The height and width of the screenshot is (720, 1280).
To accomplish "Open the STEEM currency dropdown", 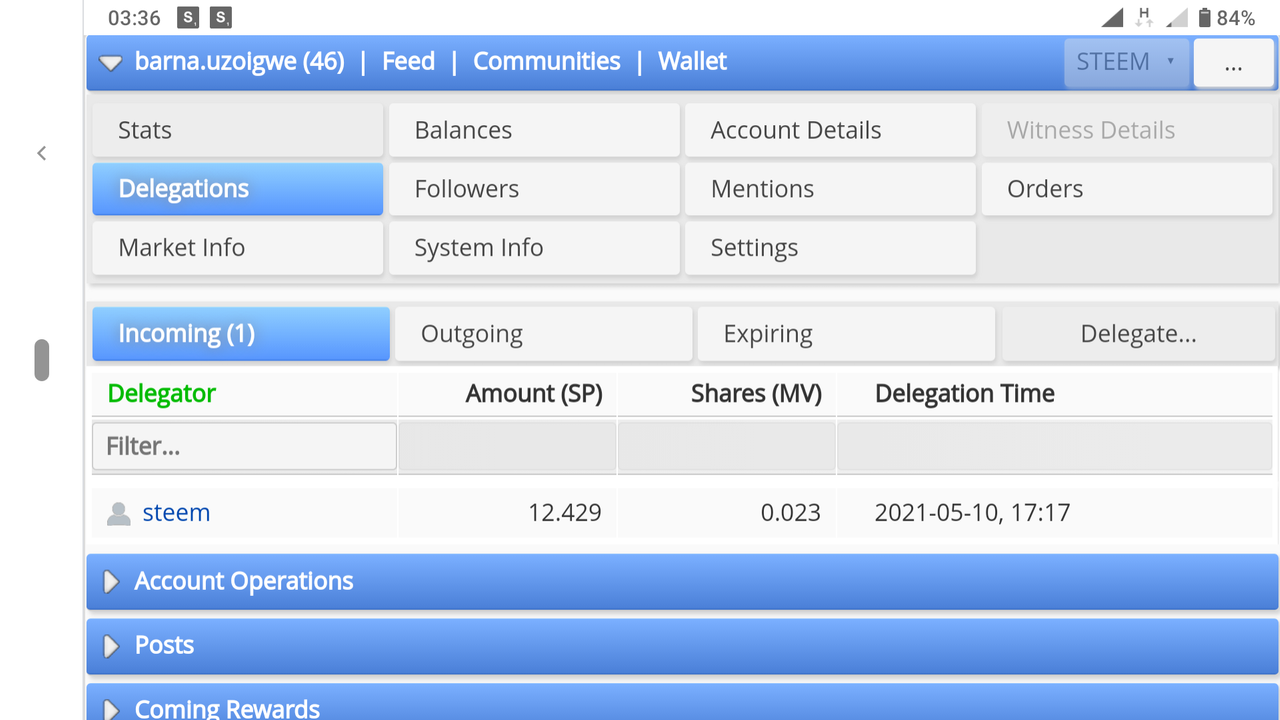I will 1127,62.
